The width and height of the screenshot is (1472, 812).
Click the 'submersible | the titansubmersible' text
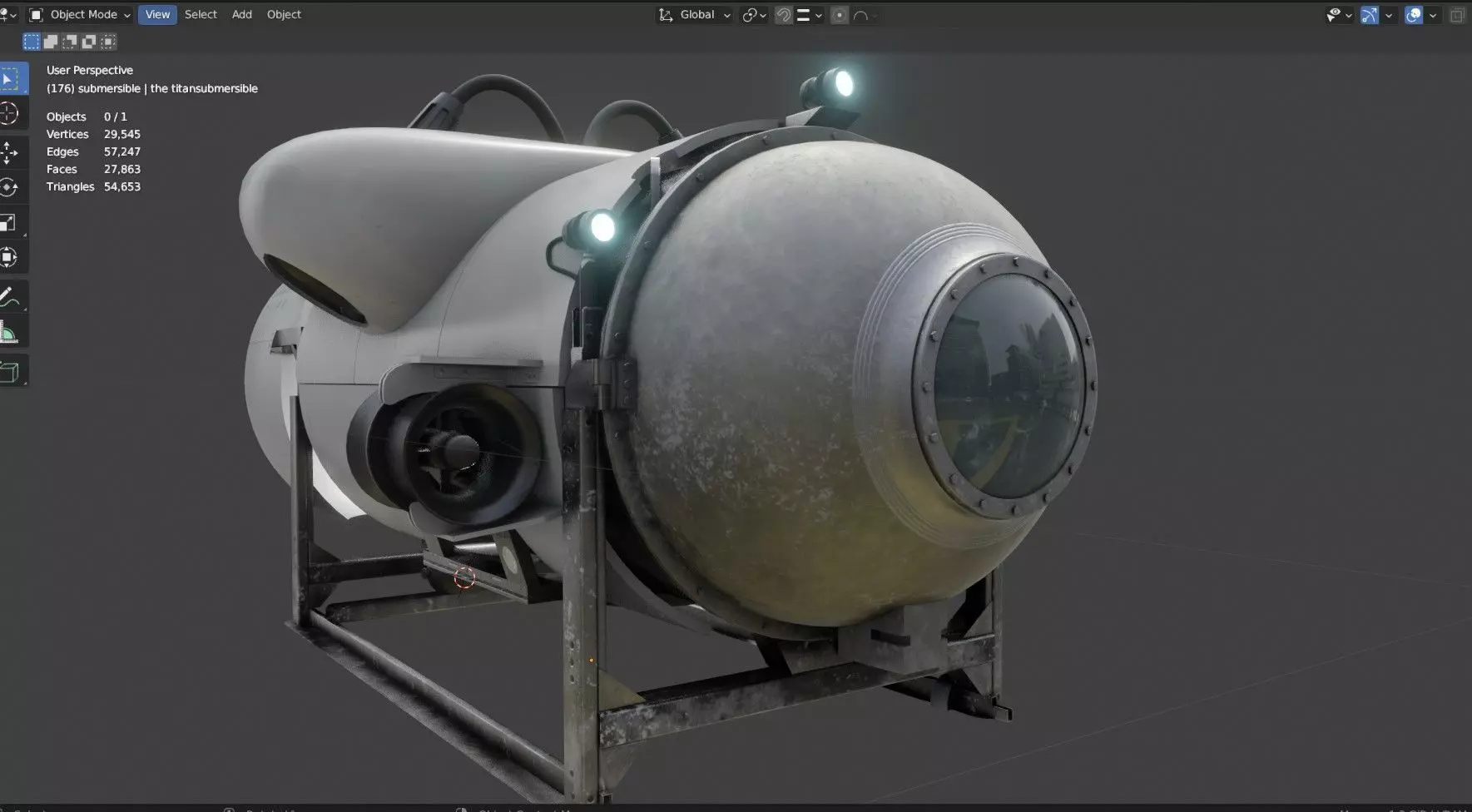(168, 88)
